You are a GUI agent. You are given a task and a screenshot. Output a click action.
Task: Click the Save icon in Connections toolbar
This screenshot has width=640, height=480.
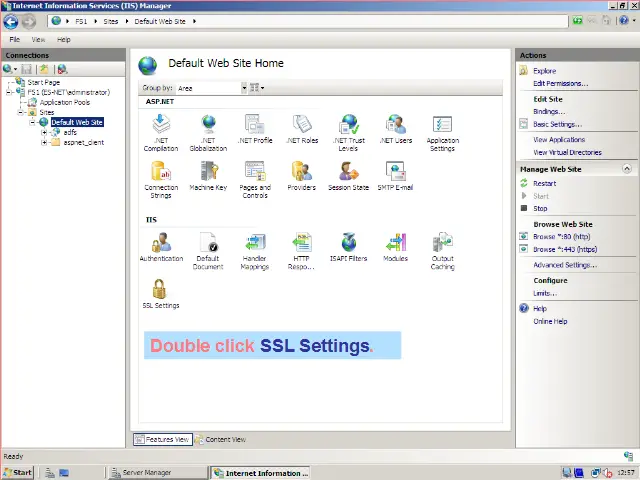click(x=27, y=69)
